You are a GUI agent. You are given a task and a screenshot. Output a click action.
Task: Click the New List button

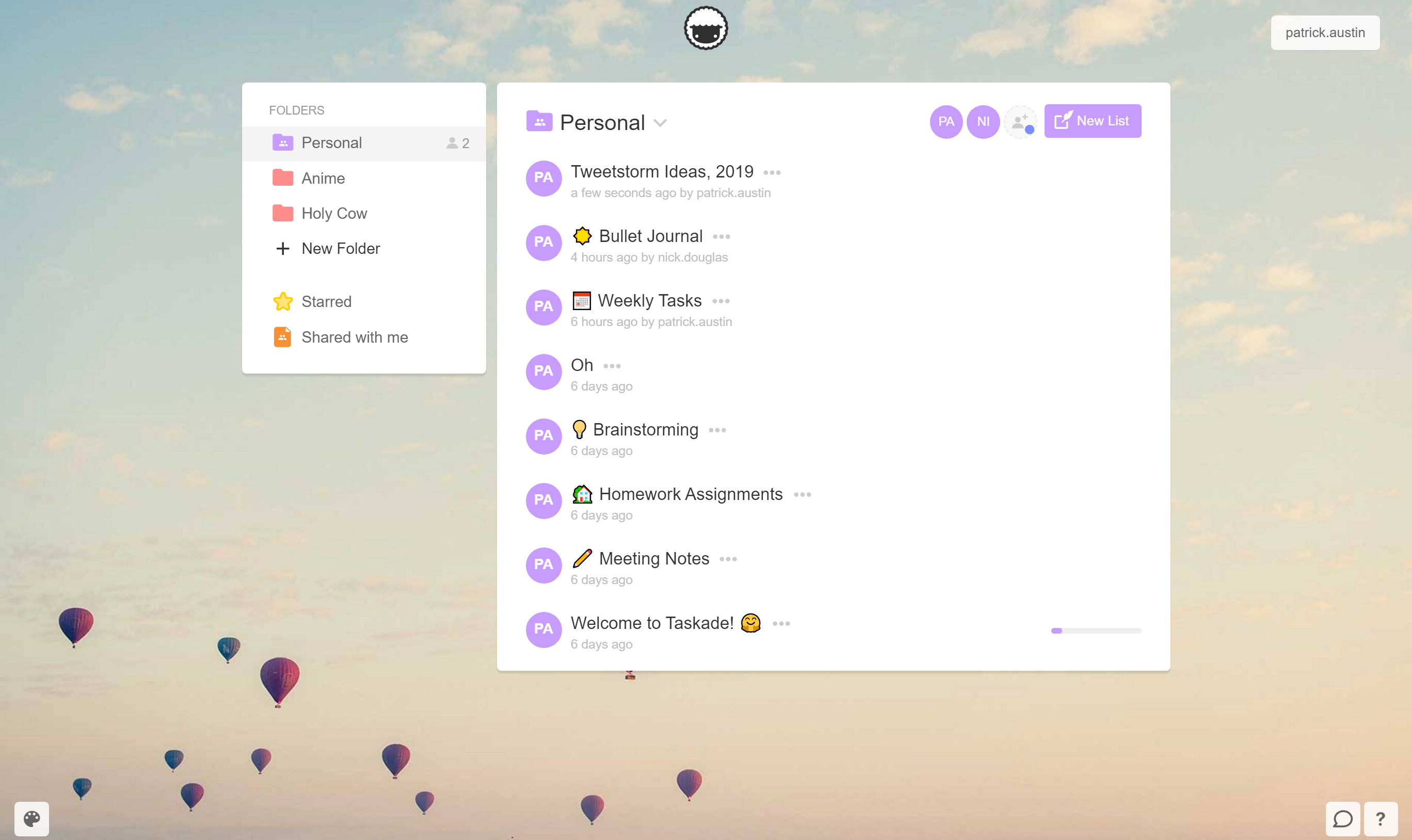point(1093,121)
